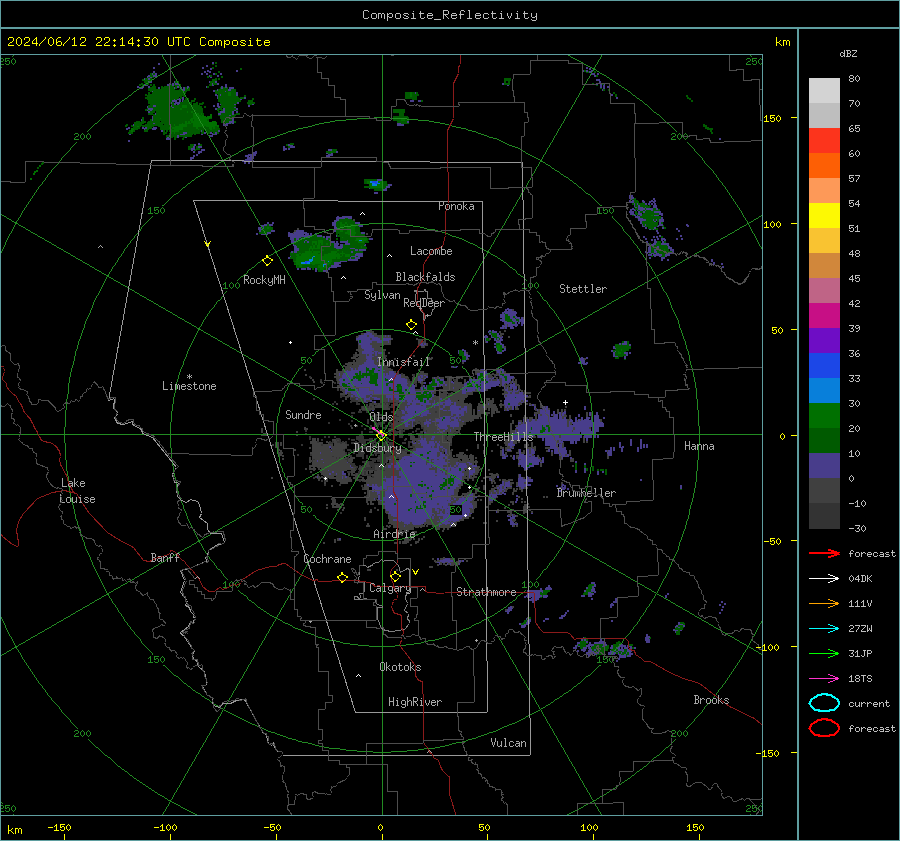Click the Sundre city label
Image resolution: width=900 pixels, height=841 pixels.
303,415
